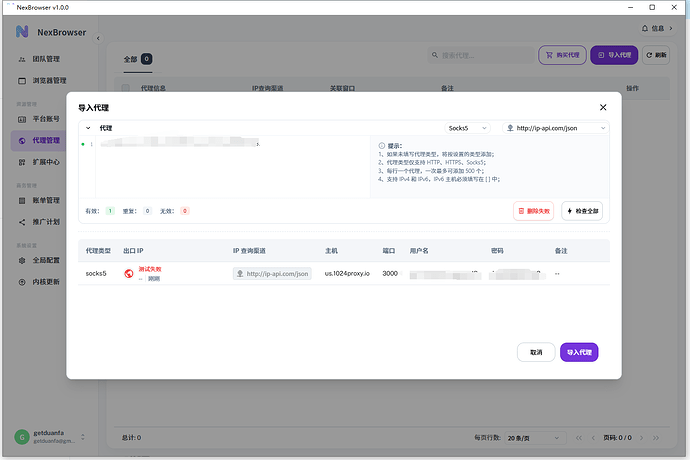
Task: Click the refresh link under 测试失败
Action: click(x=154, y=279)
